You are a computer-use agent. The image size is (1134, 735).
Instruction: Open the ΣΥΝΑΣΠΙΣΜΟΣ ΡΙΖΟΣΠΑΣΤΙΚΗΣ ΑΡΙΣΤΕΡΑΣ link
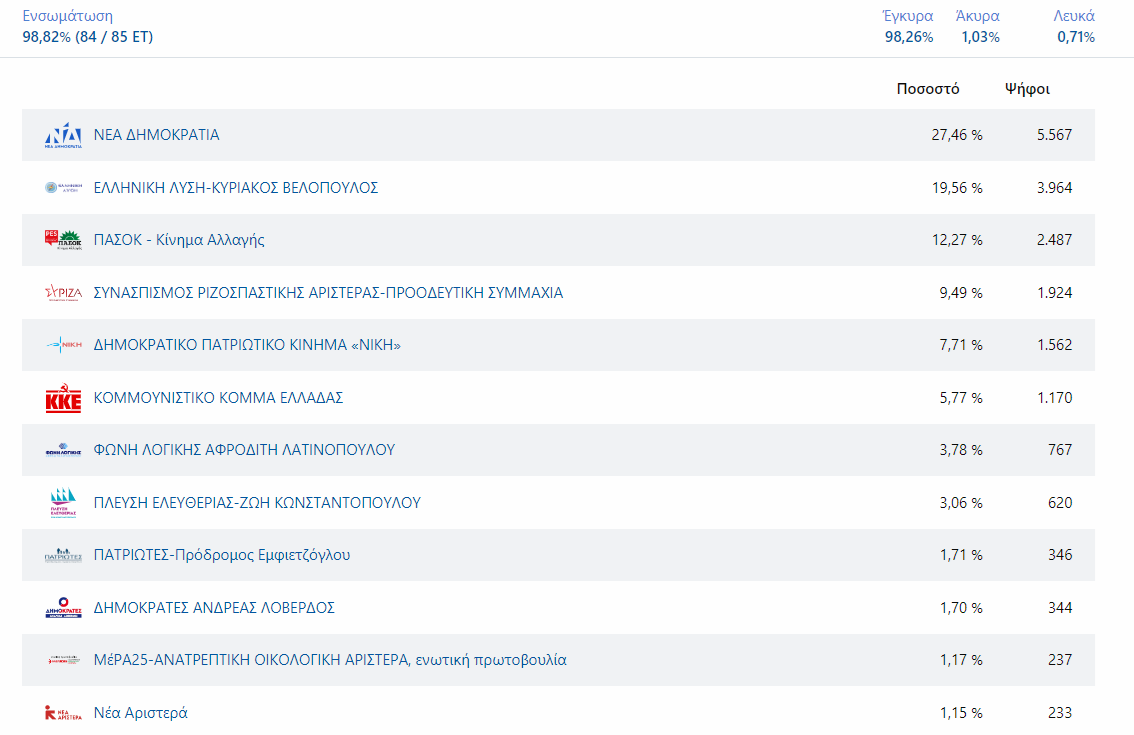pos(328,293)
